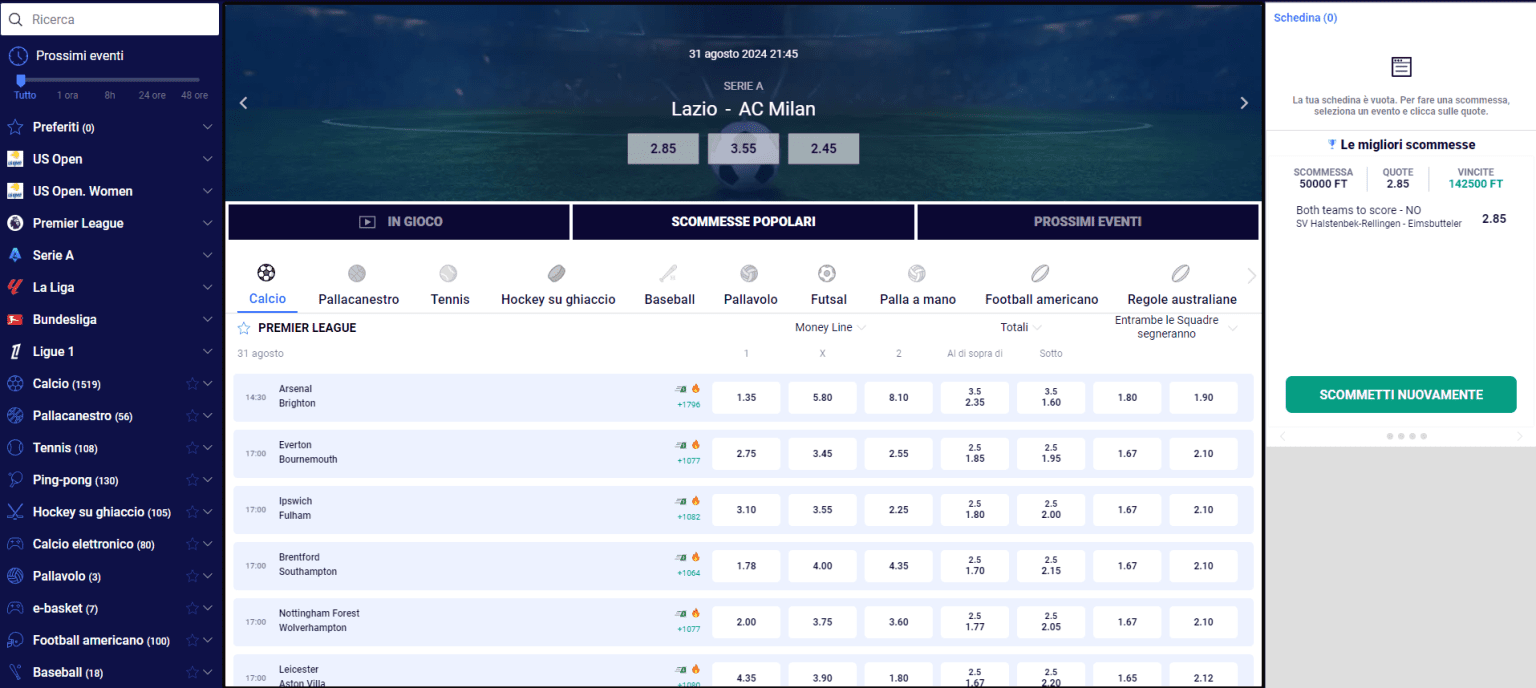Toggle the favorite star on e-basket (7)
The image size is (1536, 688).
[192, 608]
